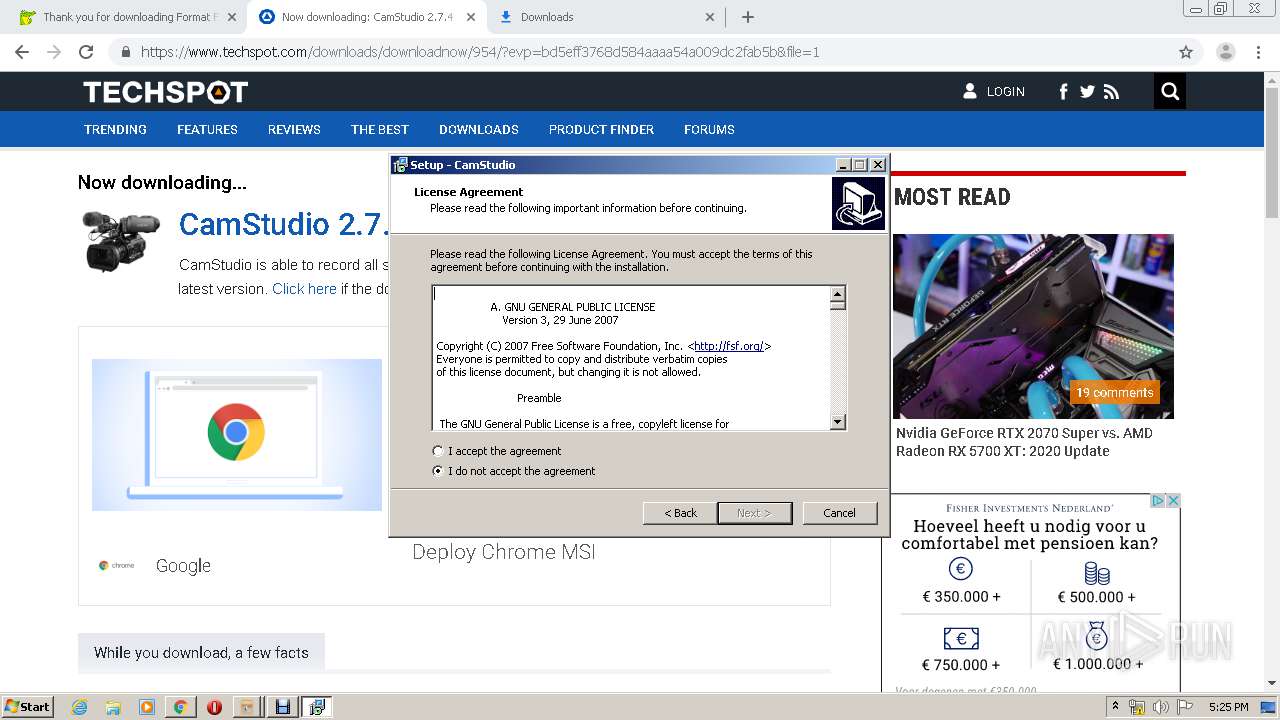Open the TRENDING menu item
The width and height of the screenshot is (1280, 720).
[x=115, y=130]
